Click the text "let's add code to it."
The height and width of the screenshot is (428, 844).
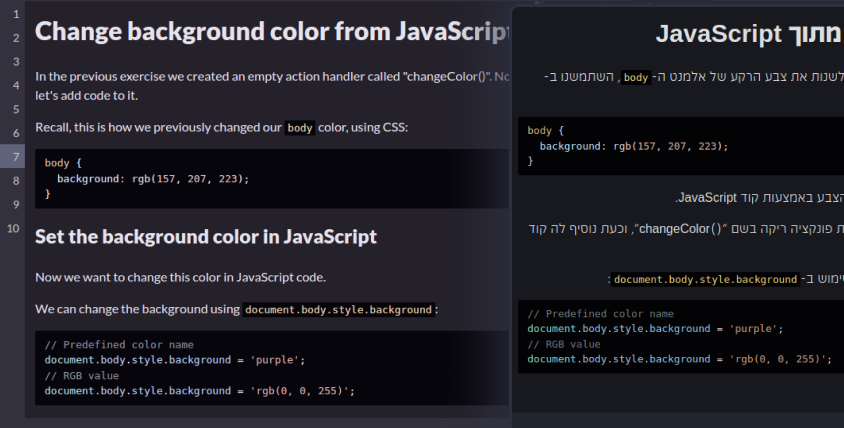[x=87, y=95]
